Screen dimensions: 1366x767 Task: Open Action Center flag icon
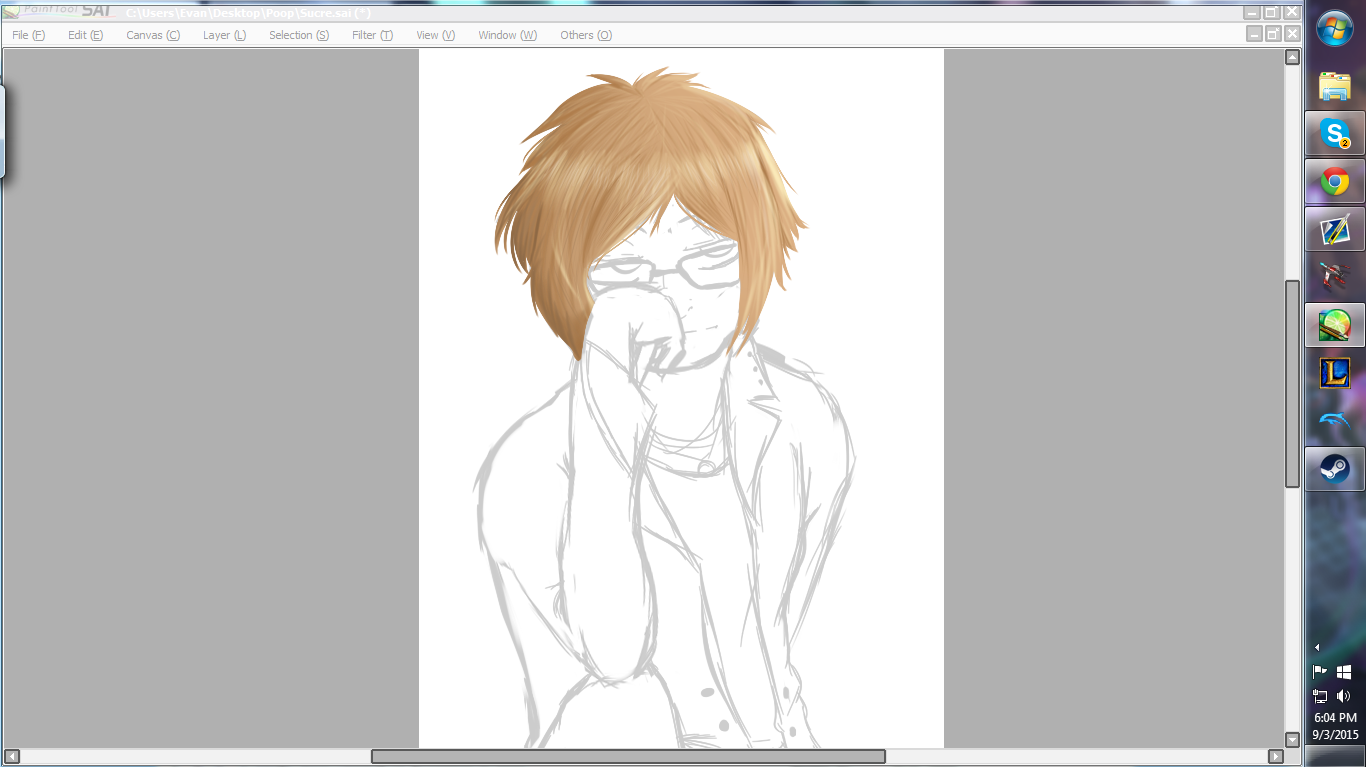coord(1320,672)
